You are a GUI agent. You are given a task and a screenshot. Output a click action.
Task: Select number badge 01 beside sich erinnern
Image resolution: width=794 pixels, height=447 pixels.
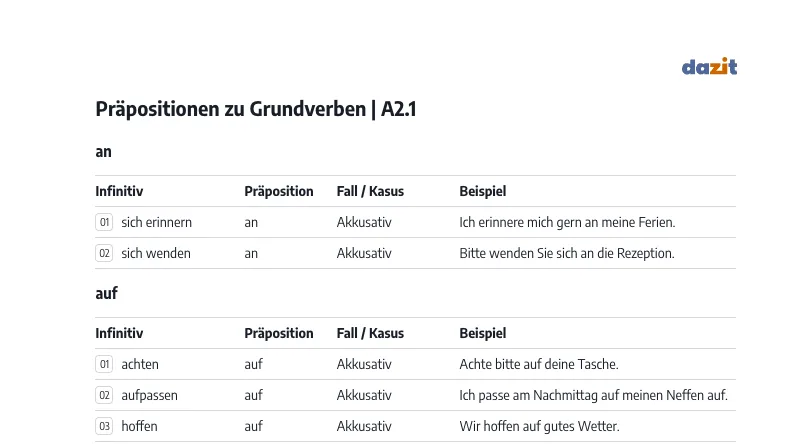tap(104, 222)
